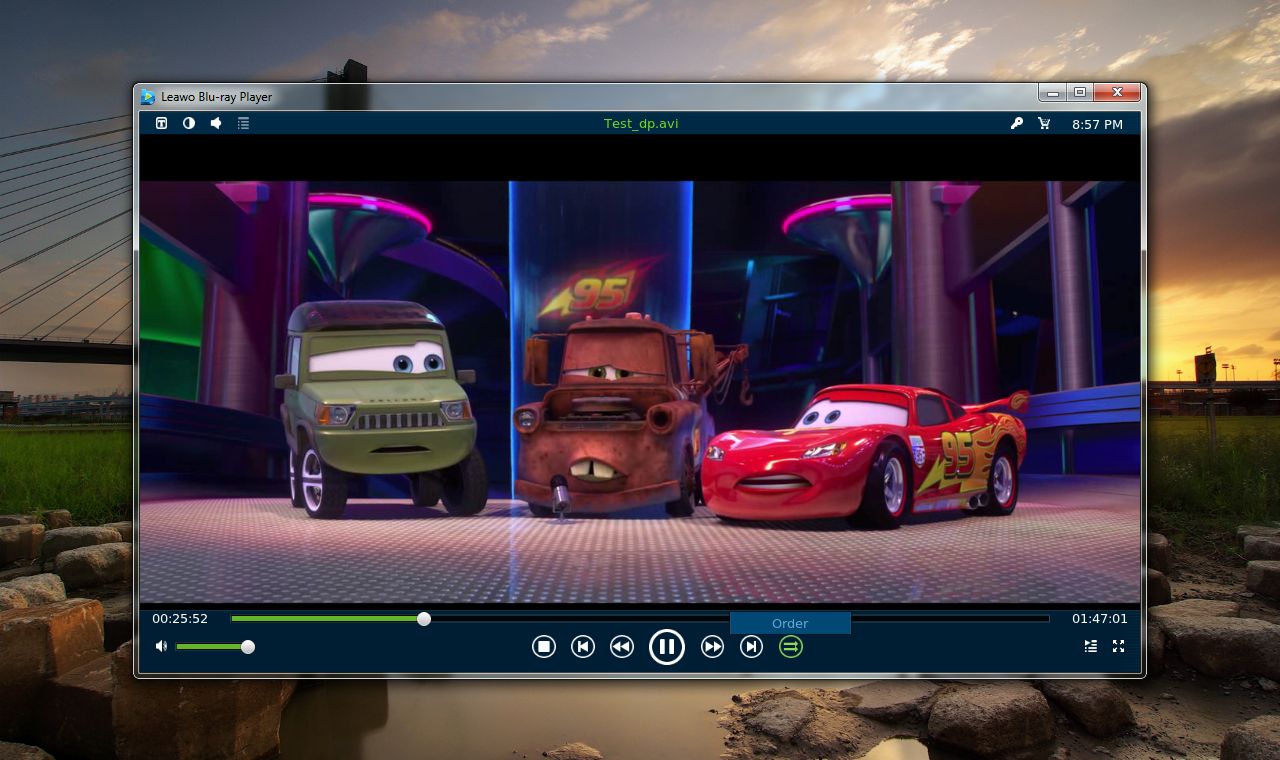The image size is (1280, 760).
Task: Stop video playback
Action: (544, 647)
